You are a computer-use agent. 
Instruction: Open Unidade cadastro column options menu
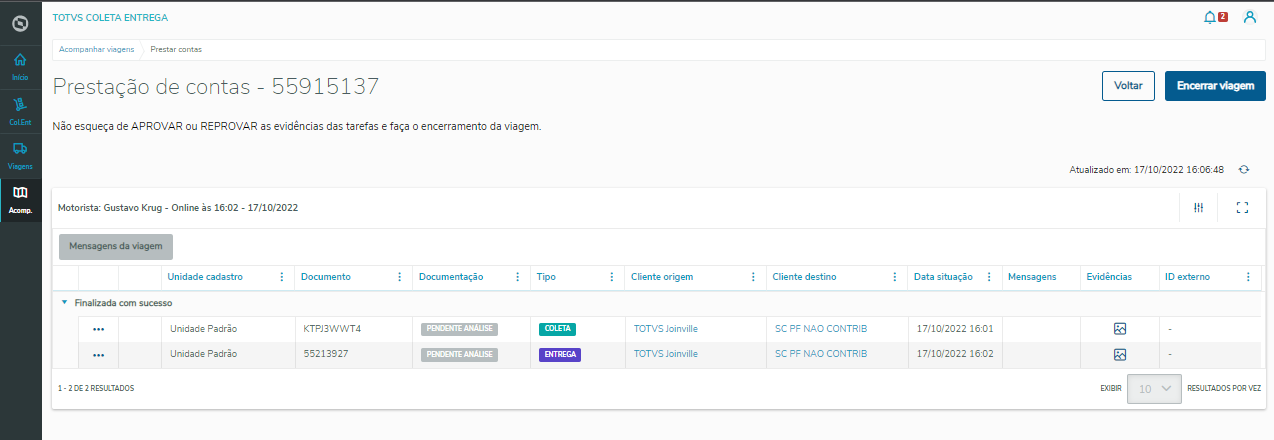[281, 277]
